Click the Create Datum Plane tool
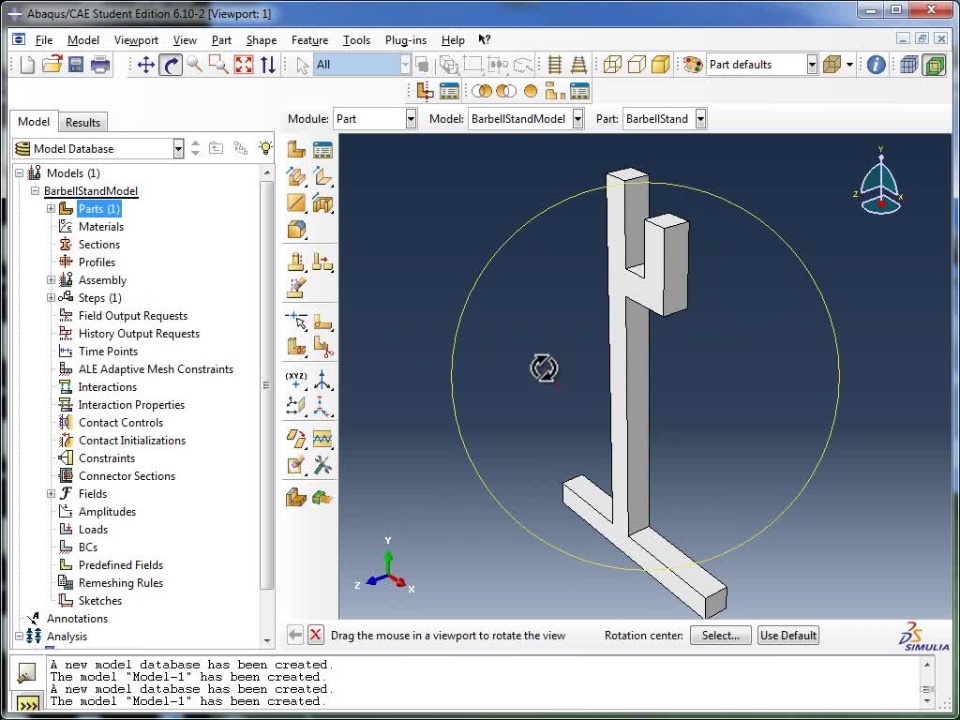The width and height of the screenshot is (960, 720). [x=296, y=406]
